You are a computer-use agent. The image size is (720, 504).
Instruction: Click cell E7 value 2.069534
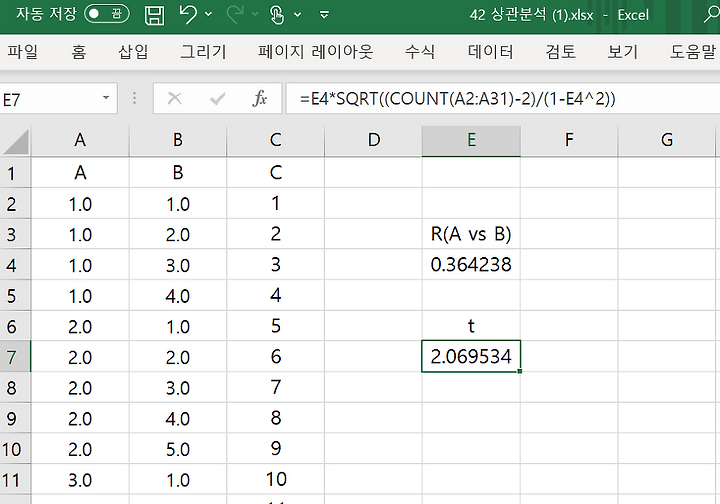coord(471,357)
